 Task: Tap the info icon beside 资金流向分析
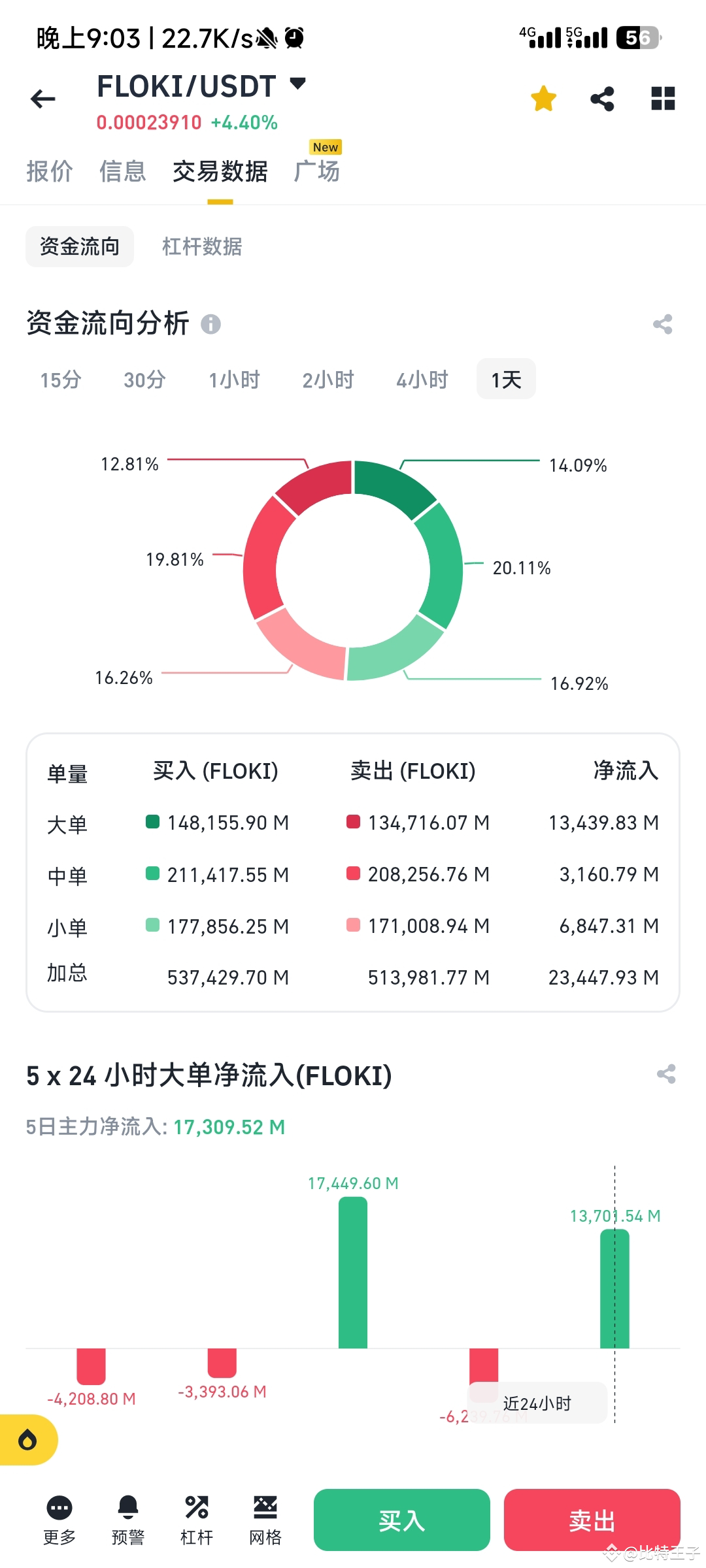click(210, 323)
